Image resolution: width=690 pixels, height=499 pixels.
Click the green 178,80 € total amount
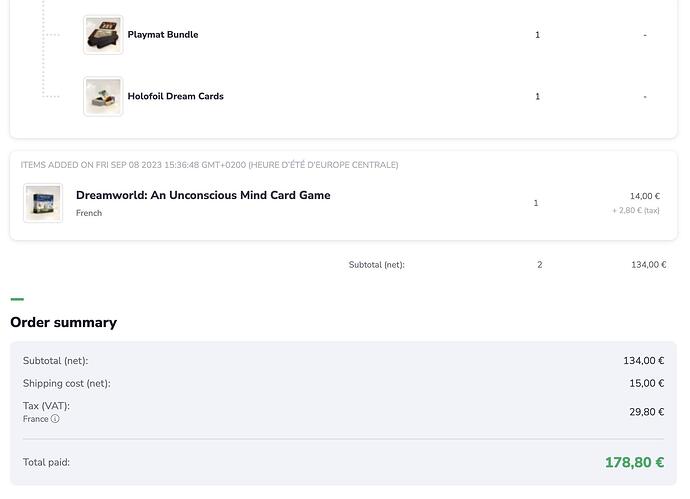click(x=634, y=462)
